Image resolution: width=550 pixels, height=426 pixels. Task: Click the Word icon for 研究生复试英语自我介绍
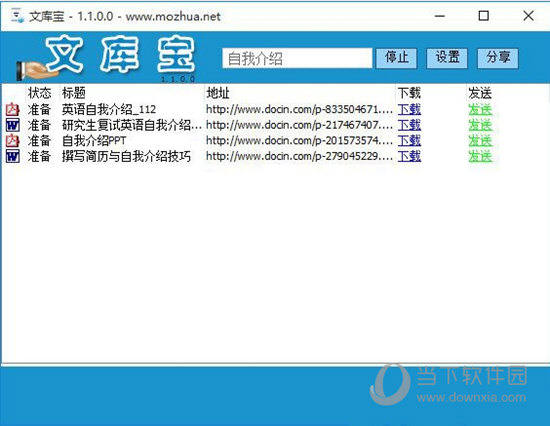click(13, 125)
